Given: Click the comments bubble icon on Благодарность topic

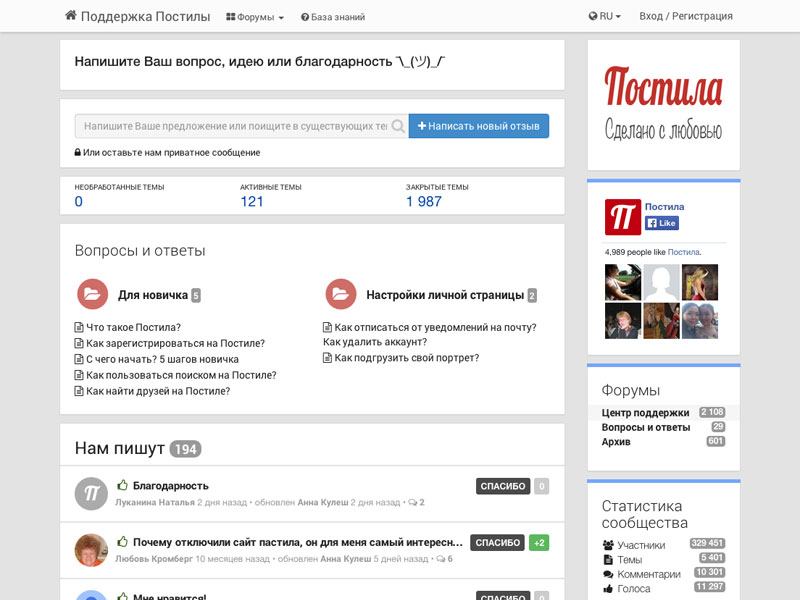Looking at the screenshot, I should 412,503.
